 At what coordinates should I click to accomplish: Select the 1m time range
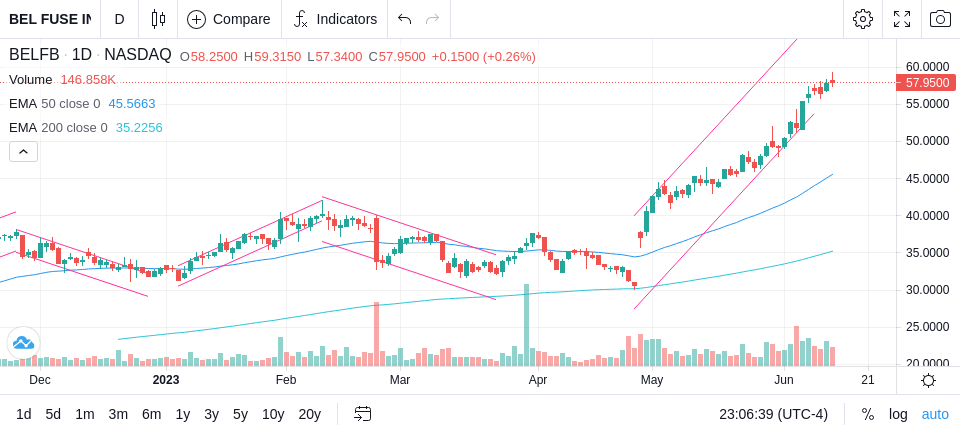[84, 414]
